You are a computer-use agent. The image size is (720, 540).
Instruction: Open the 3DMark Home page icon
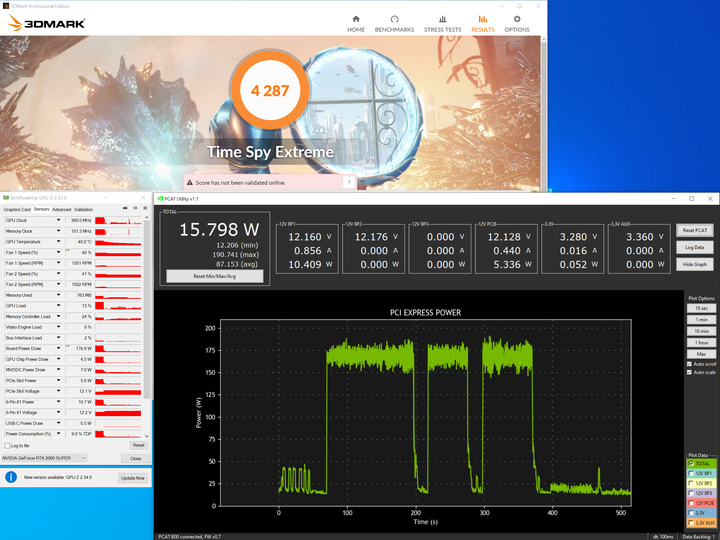click(356, 19)
